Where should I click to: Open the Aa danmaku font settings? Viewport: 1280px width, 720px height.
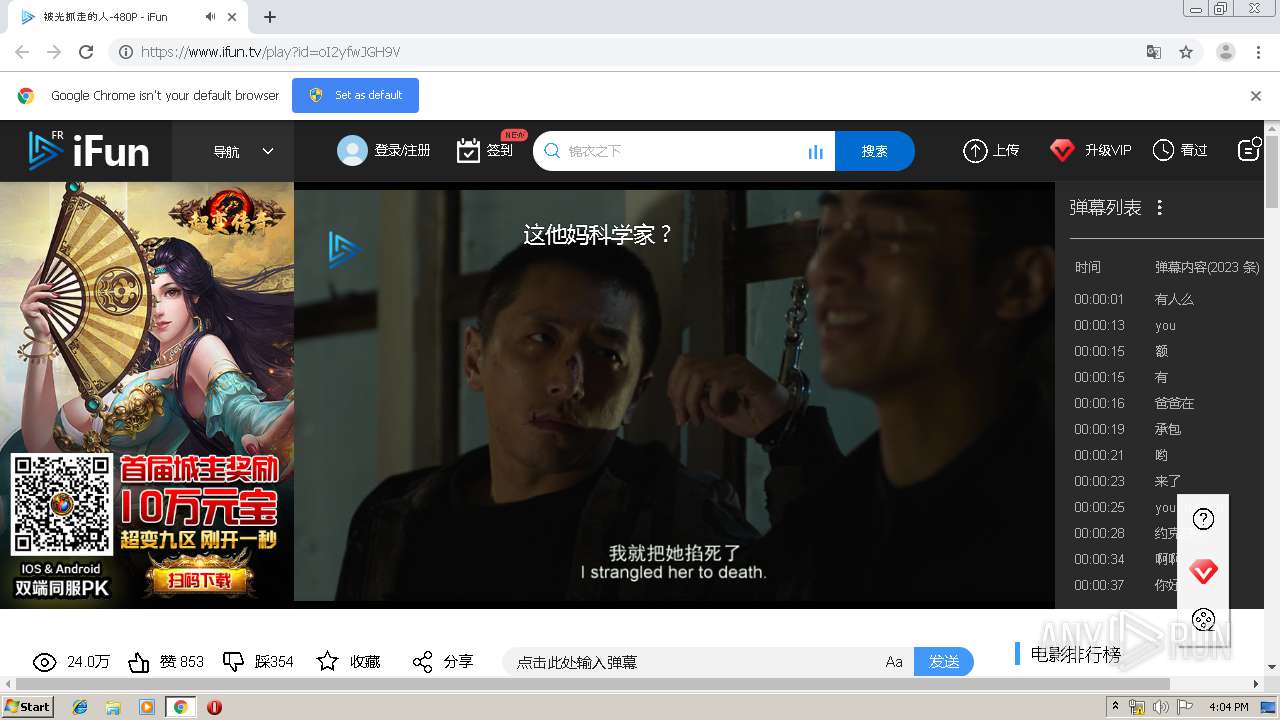click(x=894, y=662)
